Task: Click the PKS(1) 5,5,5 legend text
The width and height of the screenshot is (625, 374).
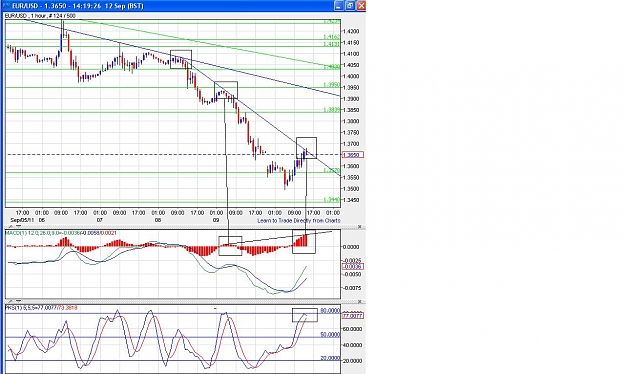Action: tap(41, 307)
